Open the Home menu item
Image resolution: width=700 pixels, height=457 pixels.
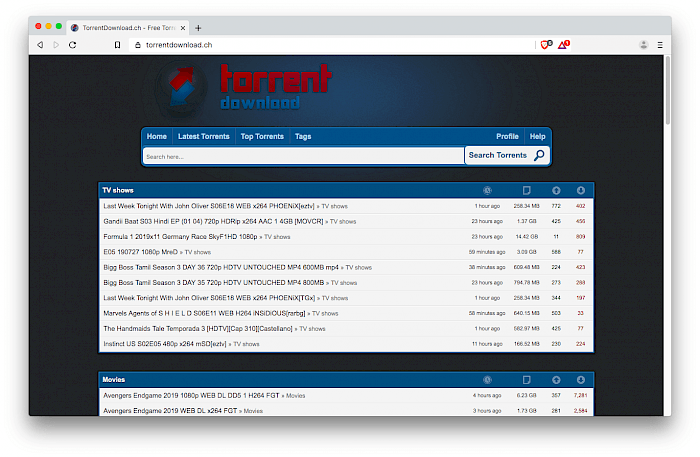[x=157, y=137]
